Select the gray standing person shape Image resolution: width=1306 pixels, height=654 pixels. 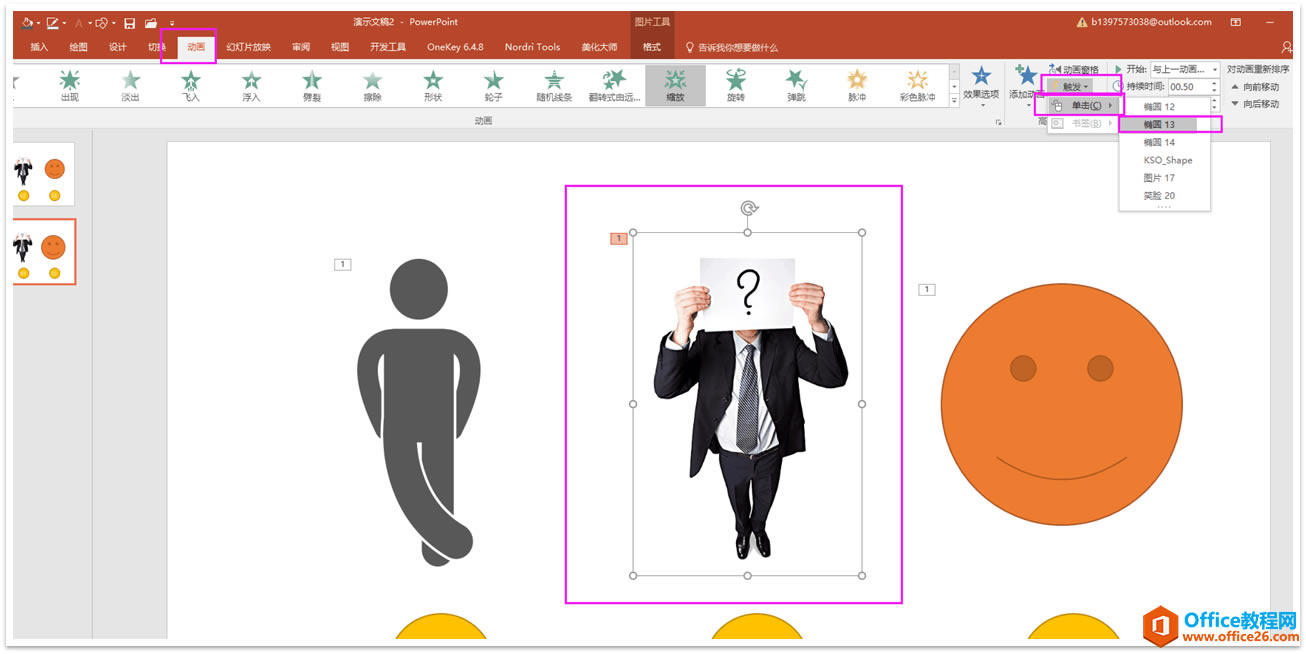point(417,410)
